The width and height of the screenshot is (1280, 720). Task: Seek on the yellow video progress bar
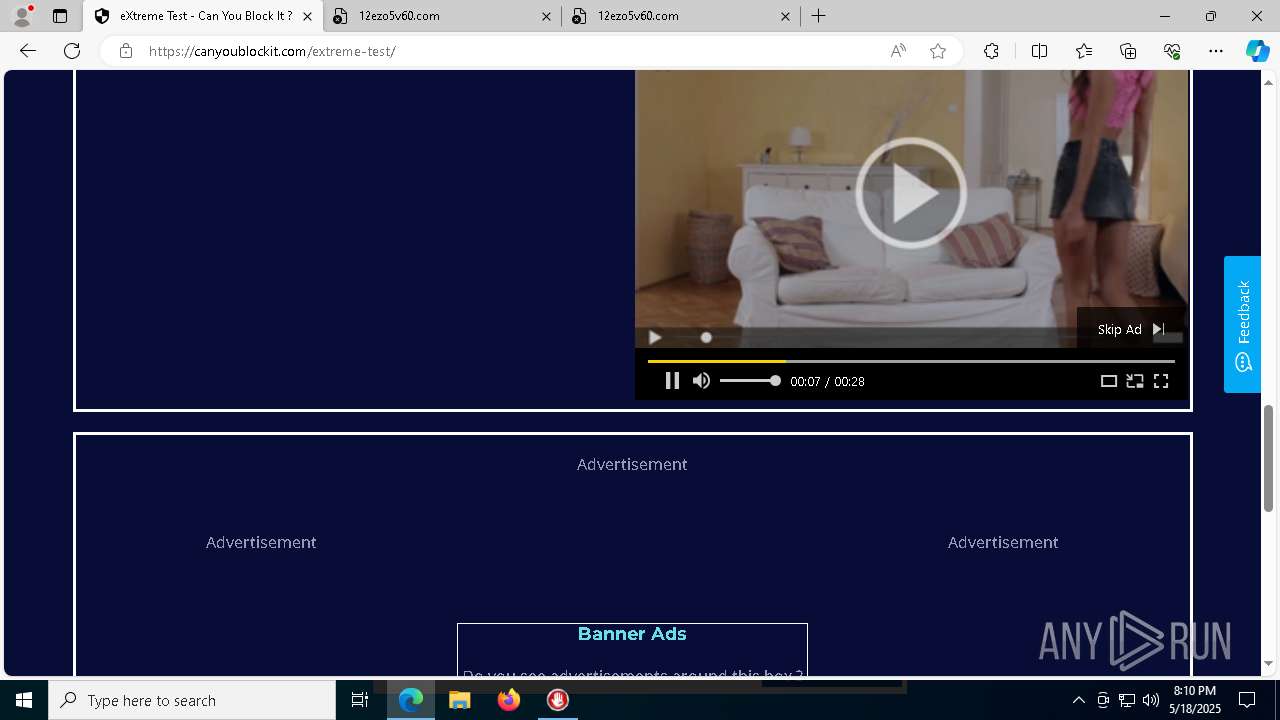click(x=911, y=361)
